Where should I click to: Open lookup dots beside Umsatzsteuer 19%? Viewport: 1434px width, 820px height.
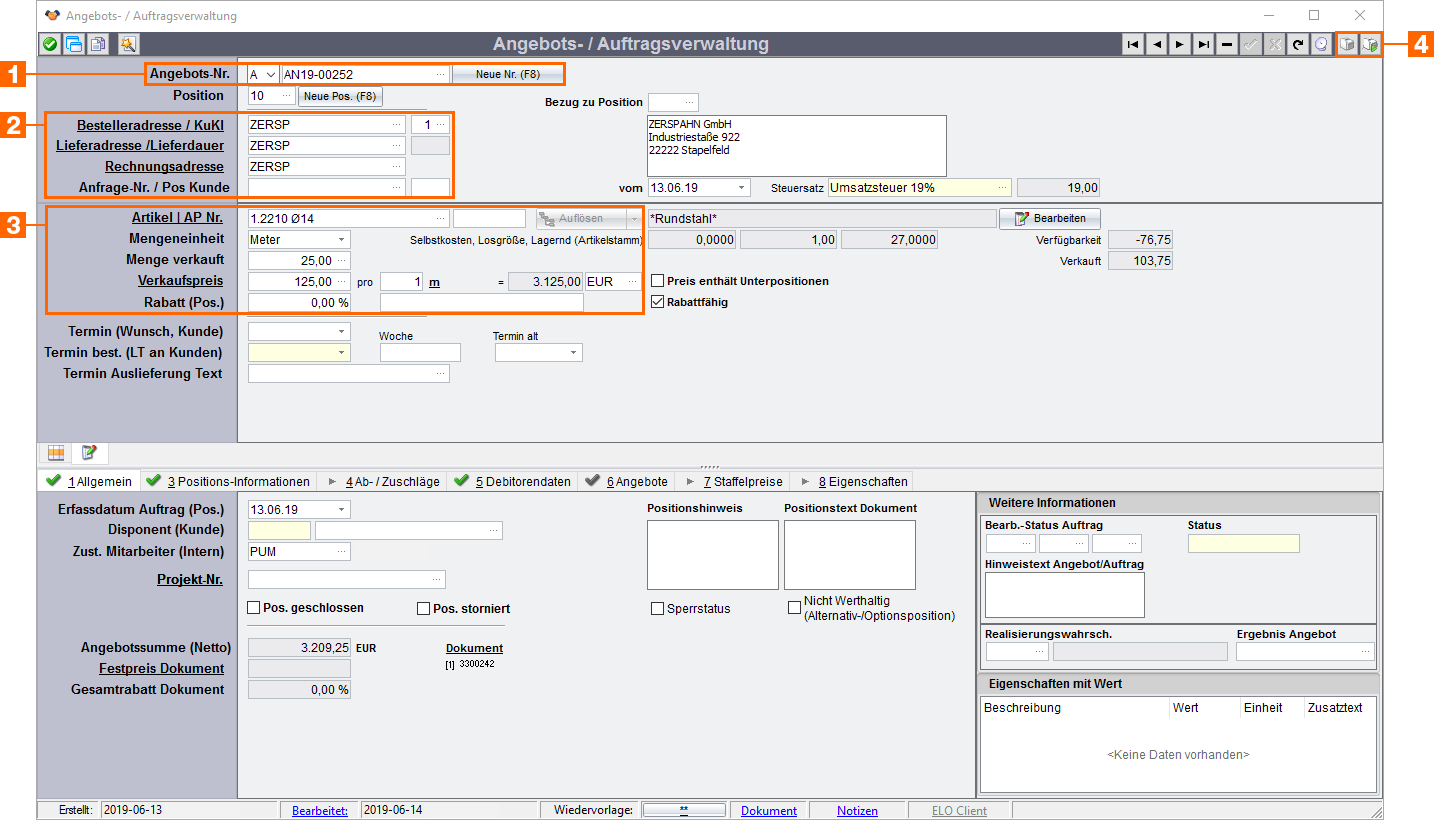click(1002, 187)
